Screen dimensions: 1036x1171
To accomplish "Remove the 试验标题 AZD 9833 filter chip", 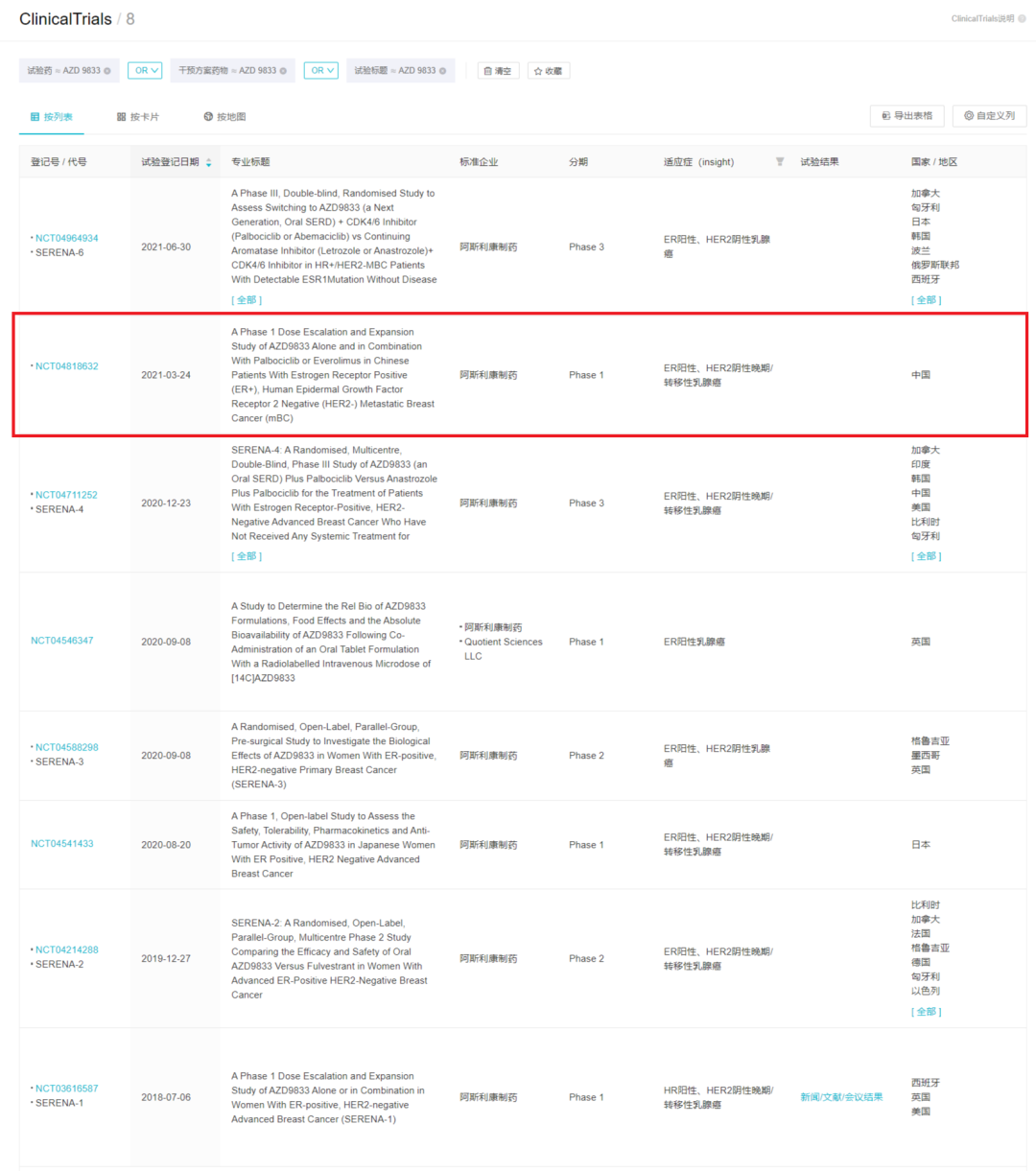I will (x=443, y=71).
